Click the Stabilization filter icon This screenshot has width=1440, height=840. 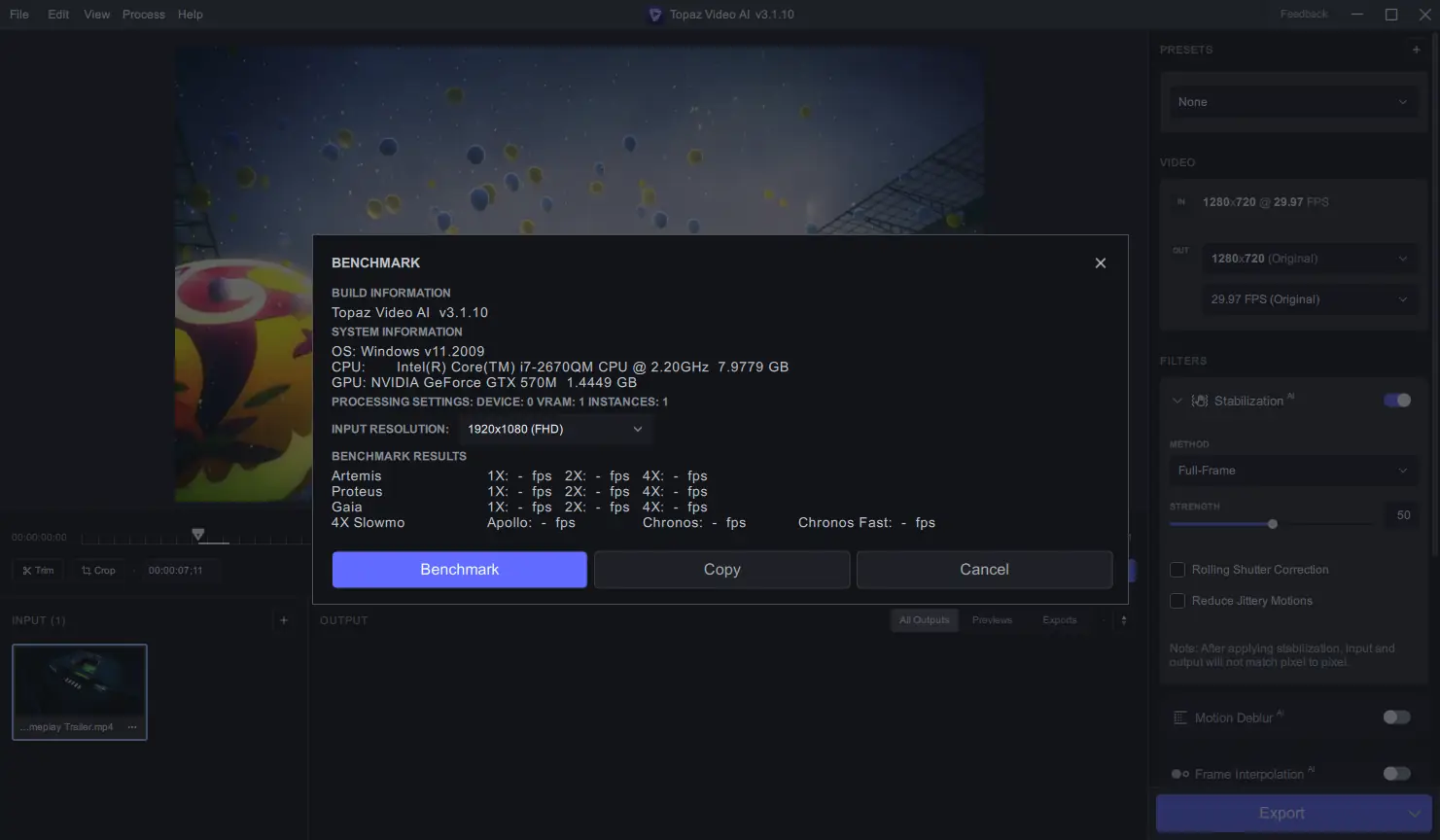point(1199,400)
